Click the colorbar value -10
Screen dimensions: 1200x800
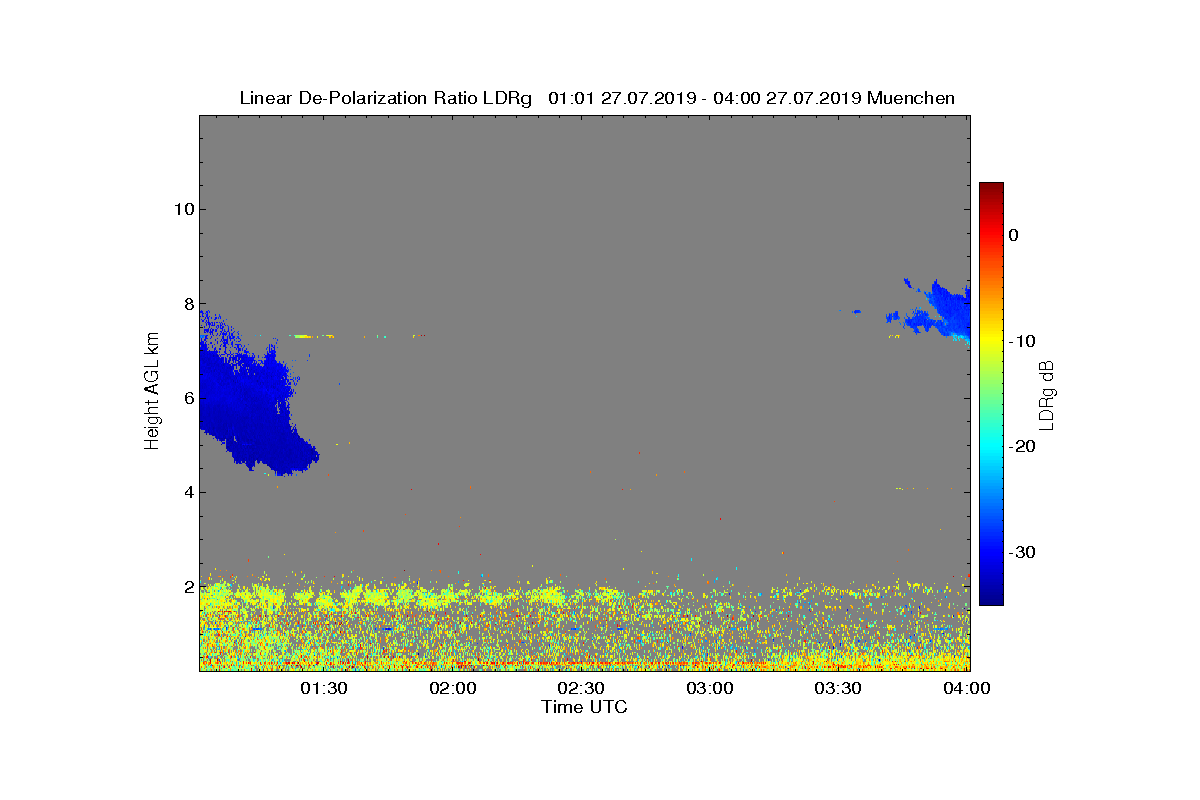point(1021,341)
